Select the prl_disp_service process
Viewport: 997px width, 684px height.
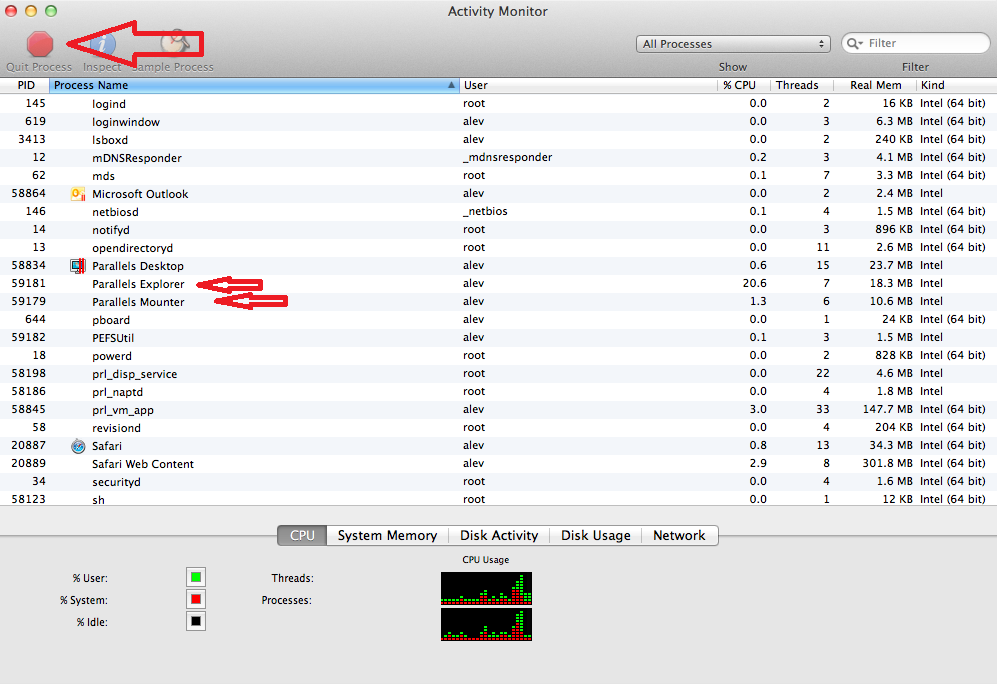click(134, 374)
